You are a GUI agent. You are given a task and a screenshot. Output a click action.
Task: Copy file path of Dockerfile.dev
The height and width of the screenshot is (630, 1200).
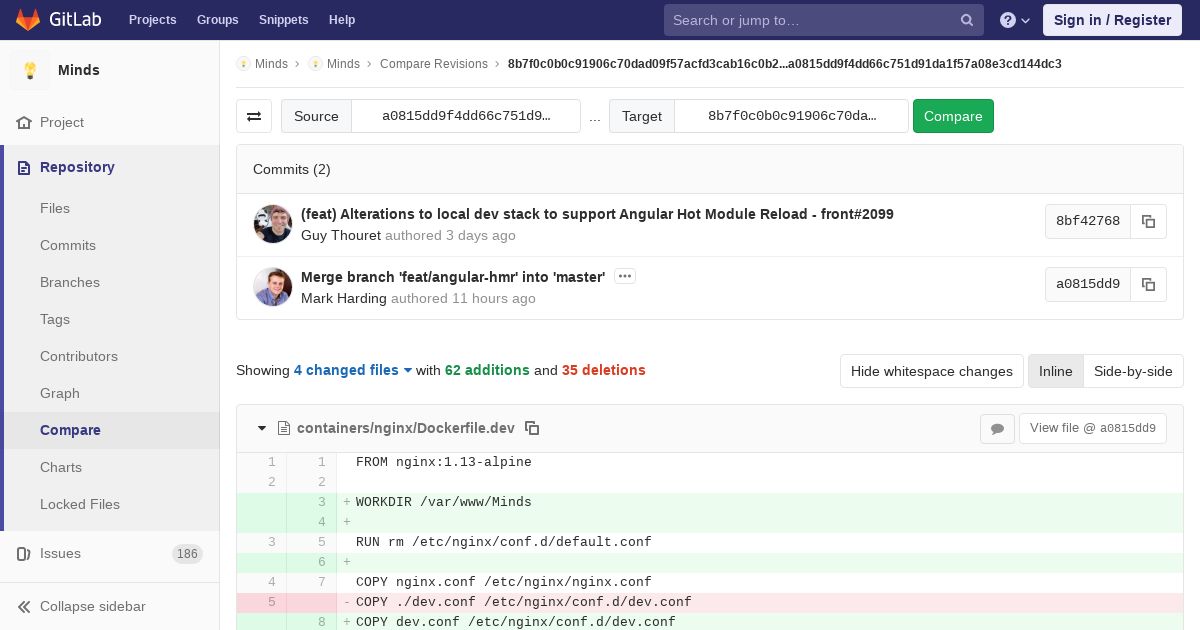tap(532, 428)
